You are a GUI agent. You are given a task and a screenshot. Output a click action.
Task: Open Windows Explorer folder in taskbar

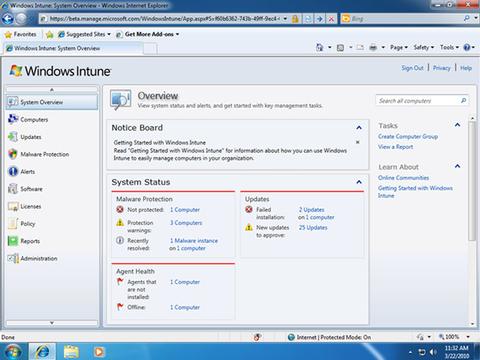[x=71, y=352]
